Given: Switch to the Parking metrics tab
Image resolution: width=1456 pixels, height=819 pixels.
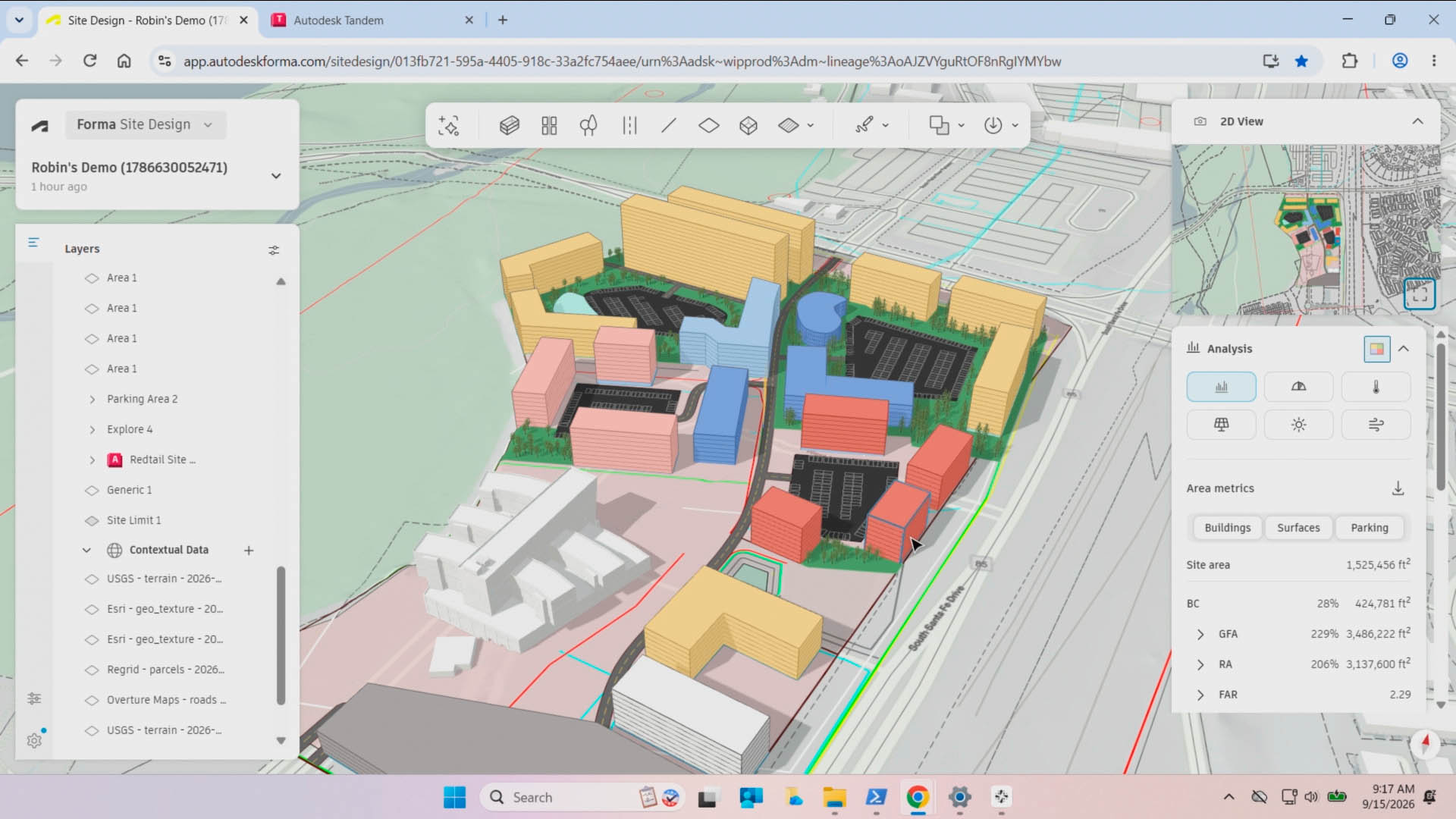Looking at the screenshot, I should [x=1369, y=528].
